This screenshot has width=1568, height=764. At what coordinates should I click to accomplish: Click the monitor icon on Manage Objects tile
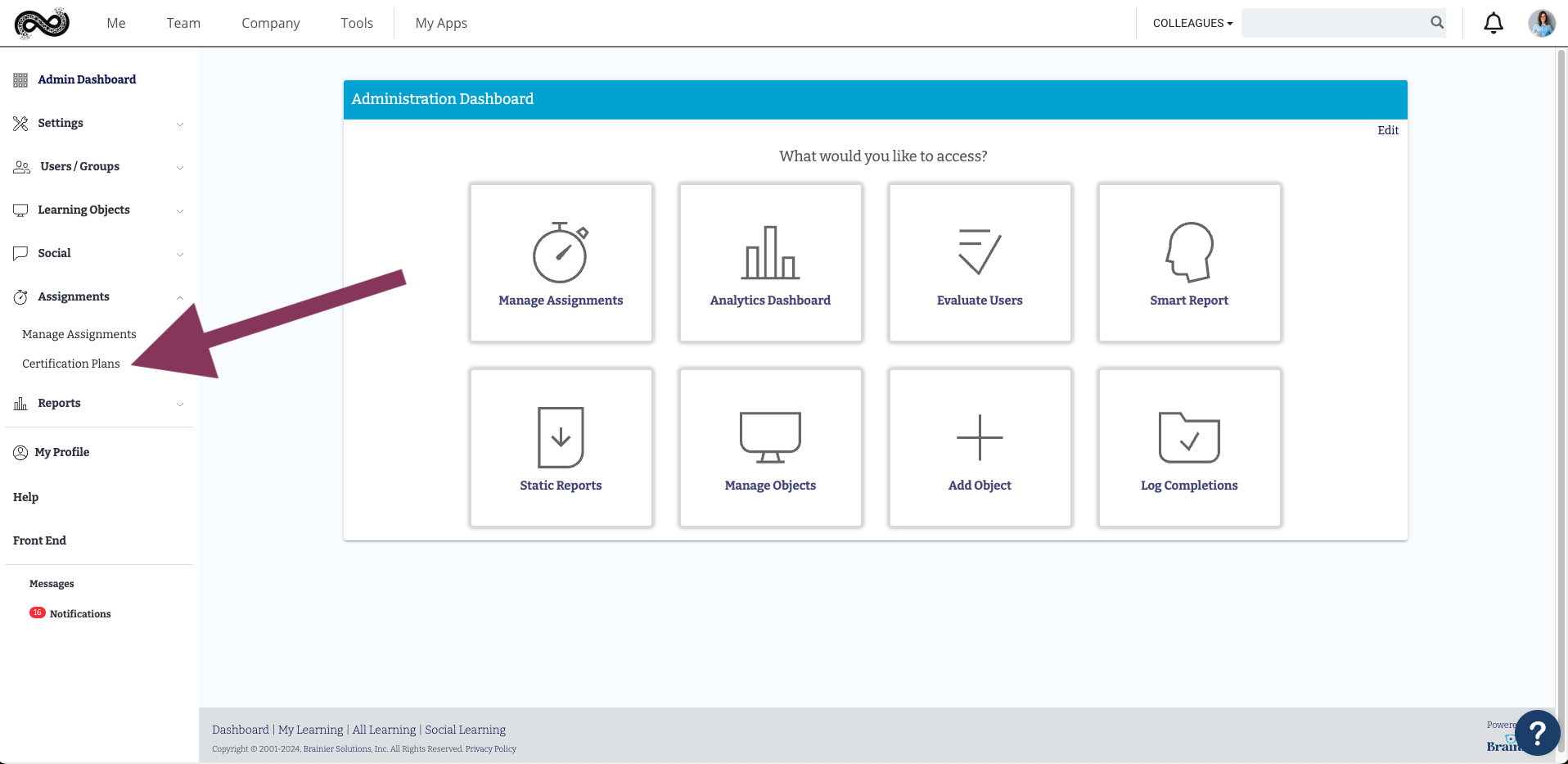(x=770, y=437)
